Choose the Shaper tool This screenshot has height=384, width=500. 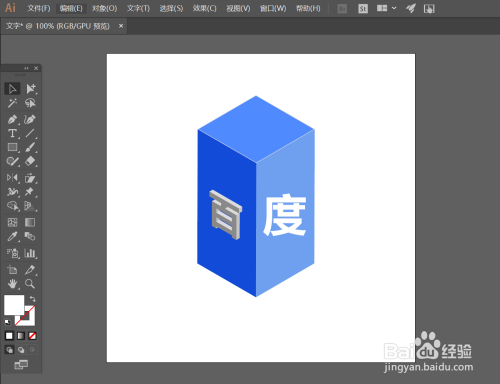click(12, 161)
